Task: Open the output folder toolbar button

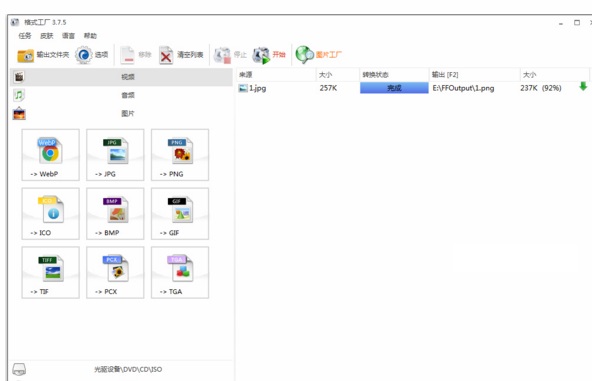Action: coord(43,55)
